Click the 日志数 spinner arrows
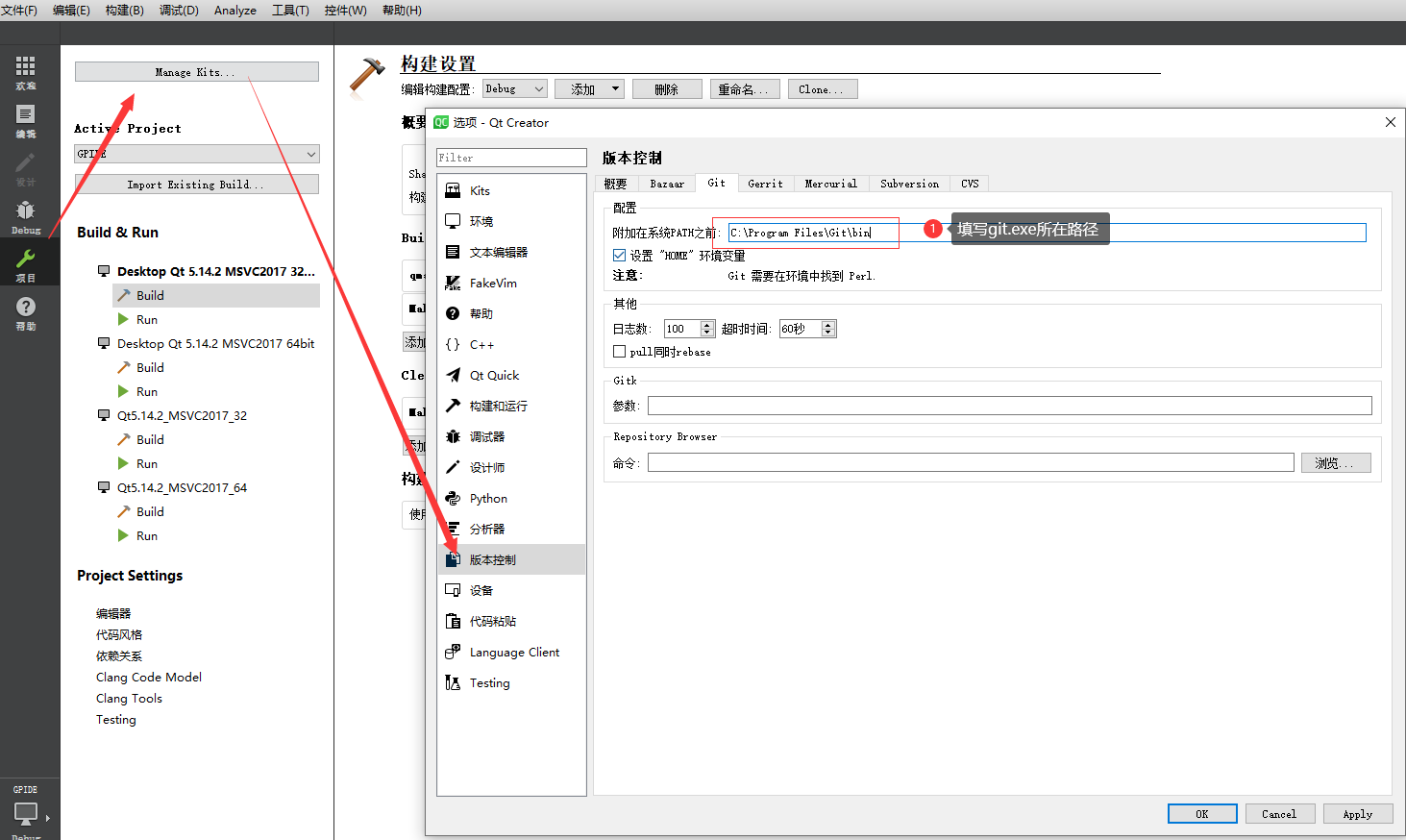 pos(708,329)
